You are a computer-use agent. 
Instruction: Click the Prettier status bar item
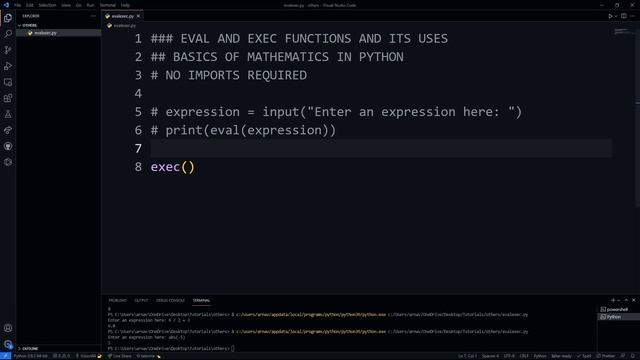tap(606, 356)
